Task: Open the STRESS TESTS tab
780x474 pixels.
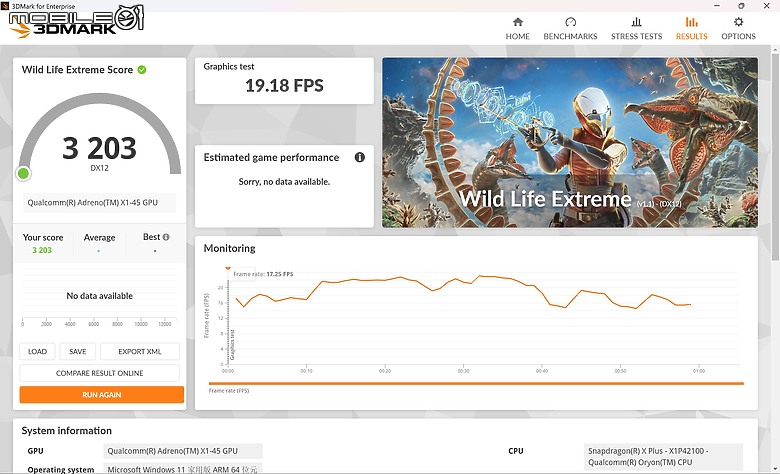Action: (x=636, y=29)
